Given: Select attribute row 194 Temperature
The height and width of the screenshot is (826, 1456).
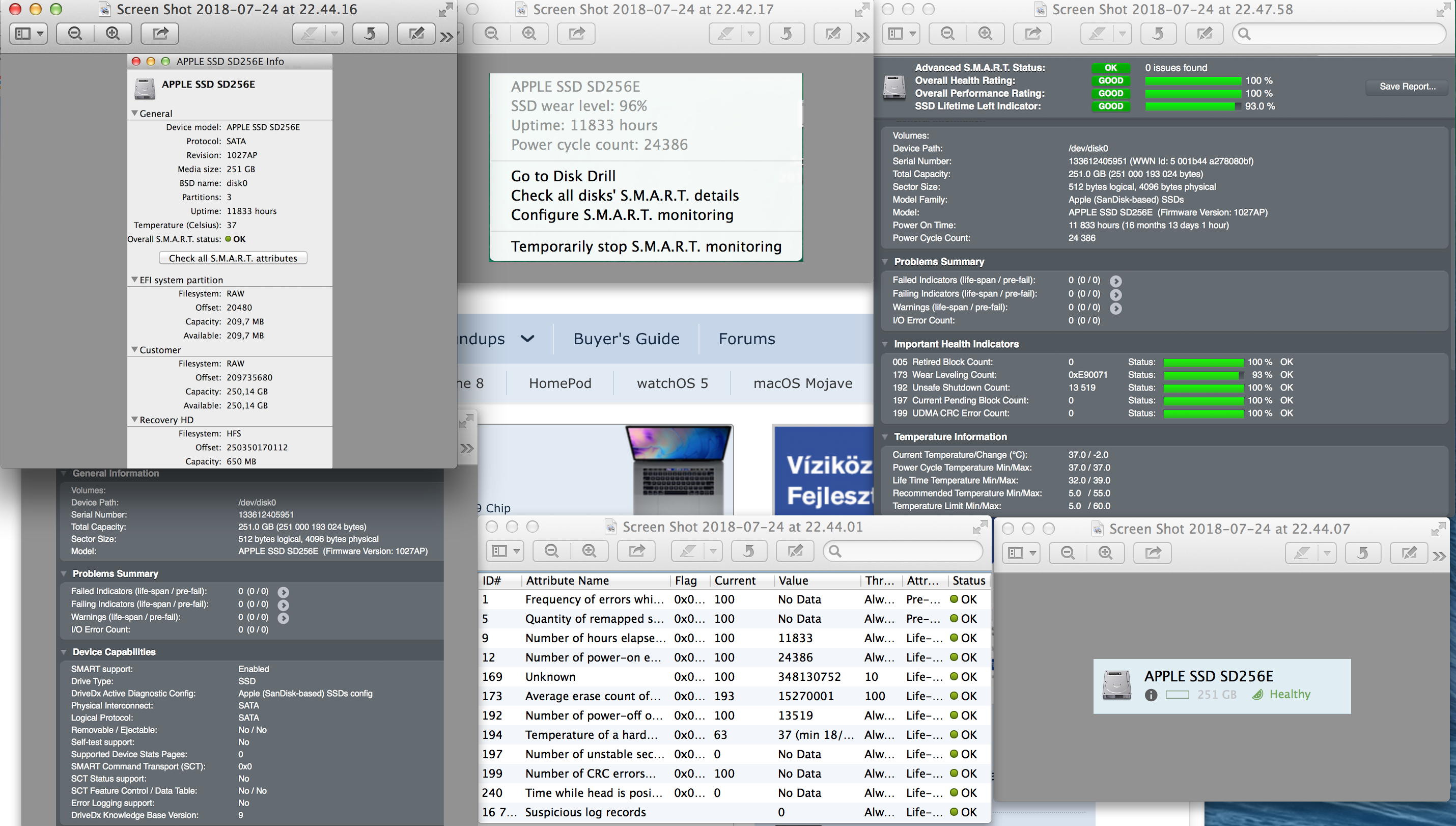Looking at the screenshot, I should pos(734,735).
